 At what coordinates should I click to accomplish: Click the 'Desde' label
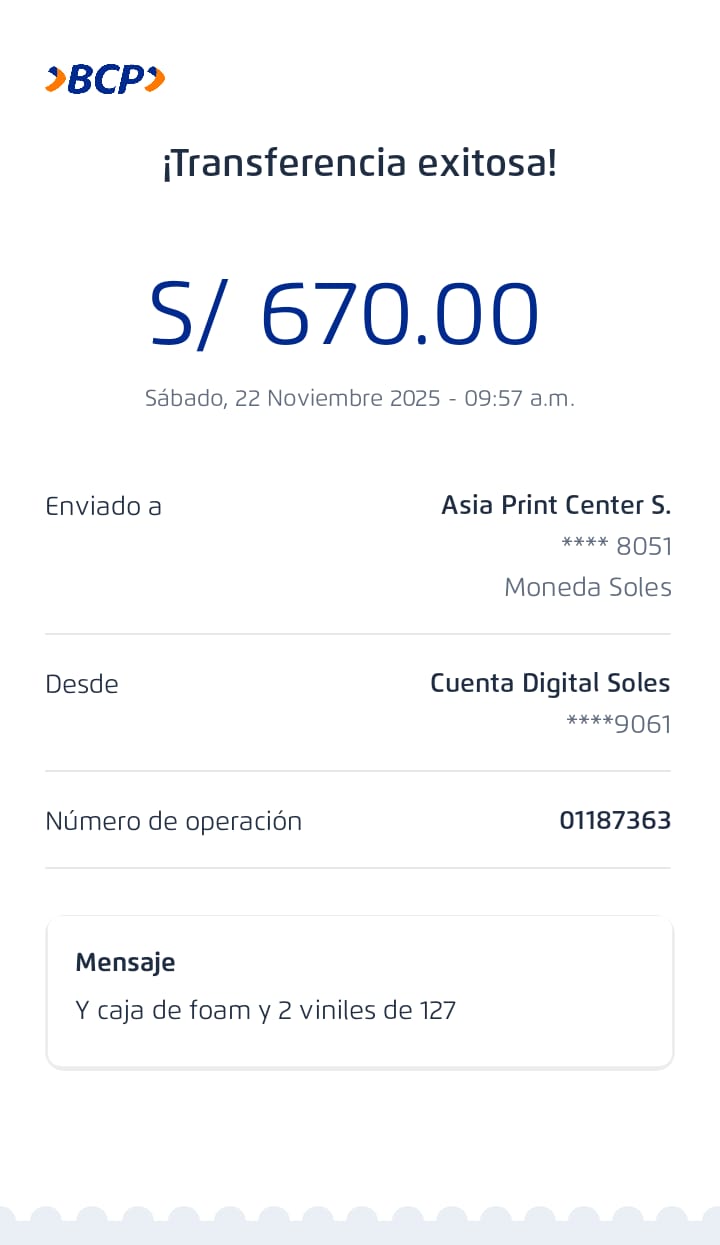click(x=82, y=684)
